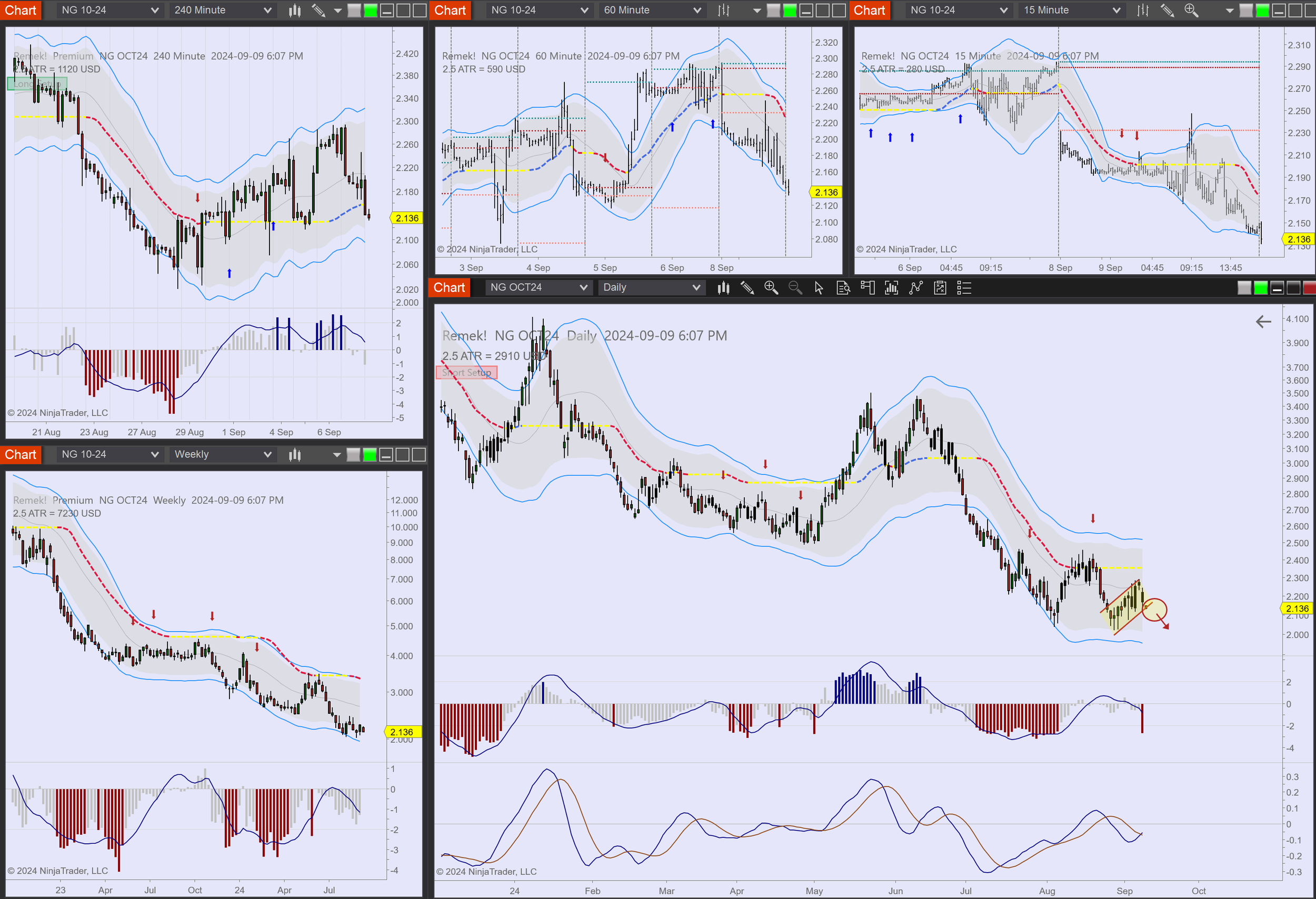Select Chart tab of 60 Minute window

pyautogui.click(x=450, y=10)
